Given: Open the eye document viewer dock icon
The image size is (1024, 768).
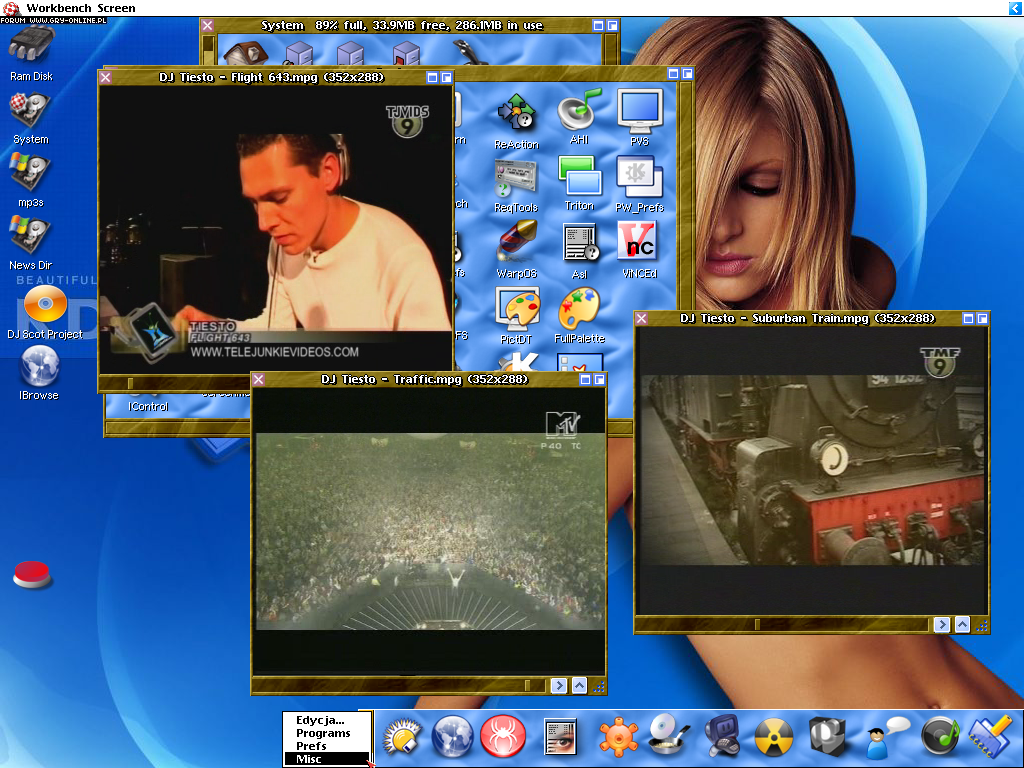Looking at the screenshot, I should pos(560,737).
